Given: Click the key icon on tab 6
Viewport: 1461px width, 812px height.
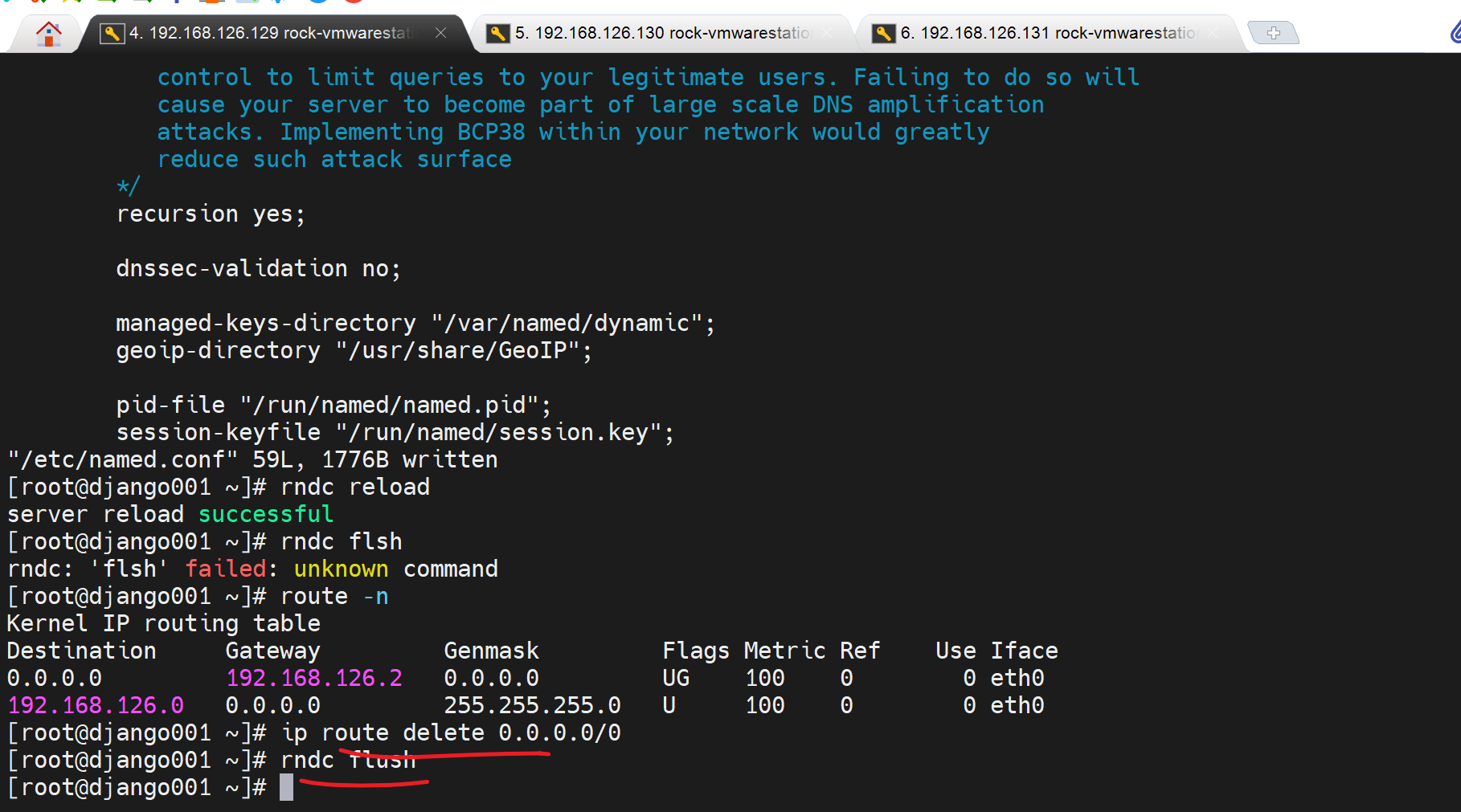Looking at the screenshot, I should [884, 33].
